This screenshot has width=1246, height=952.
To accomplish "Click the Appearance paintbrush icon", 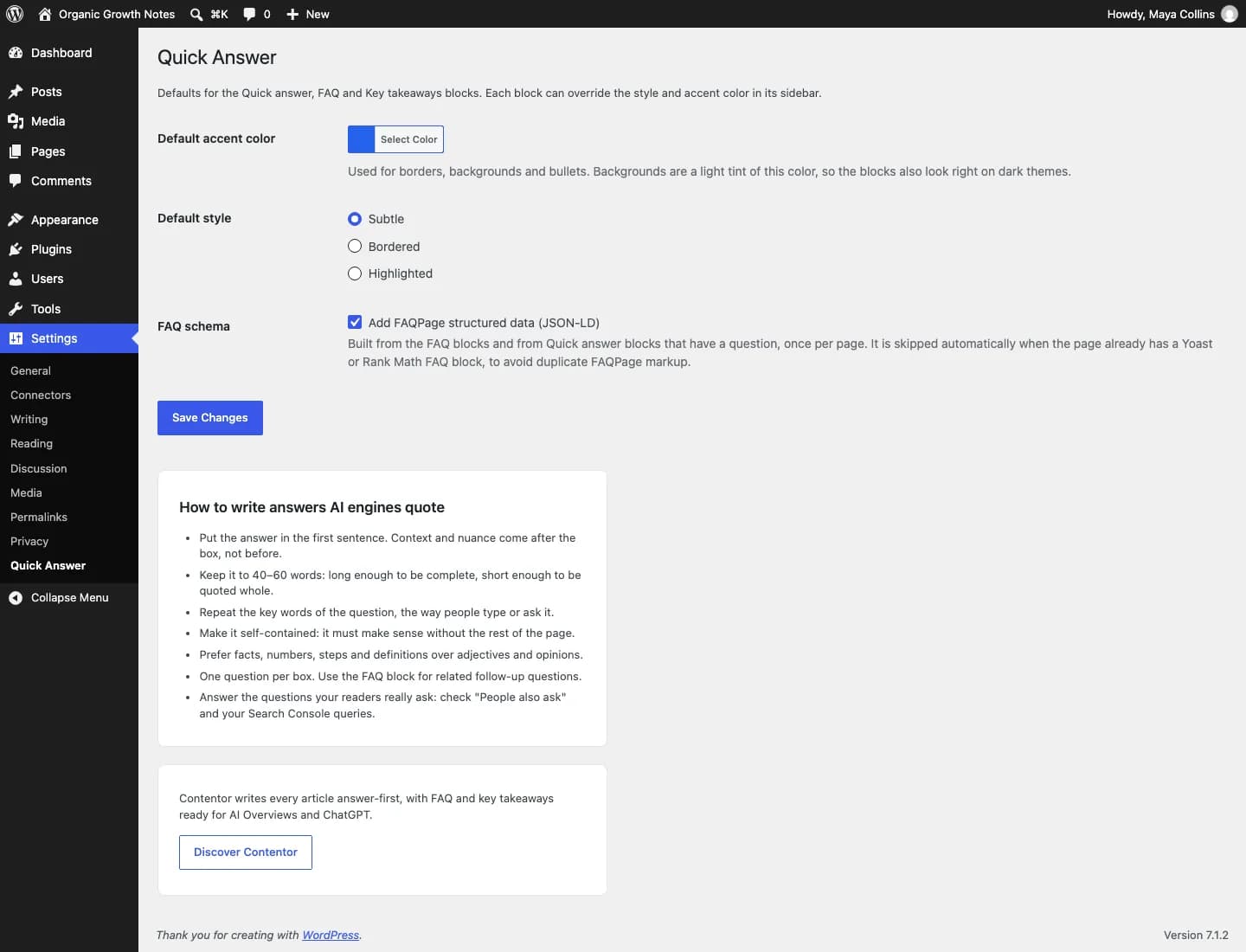I will click(x=16, y=220).
